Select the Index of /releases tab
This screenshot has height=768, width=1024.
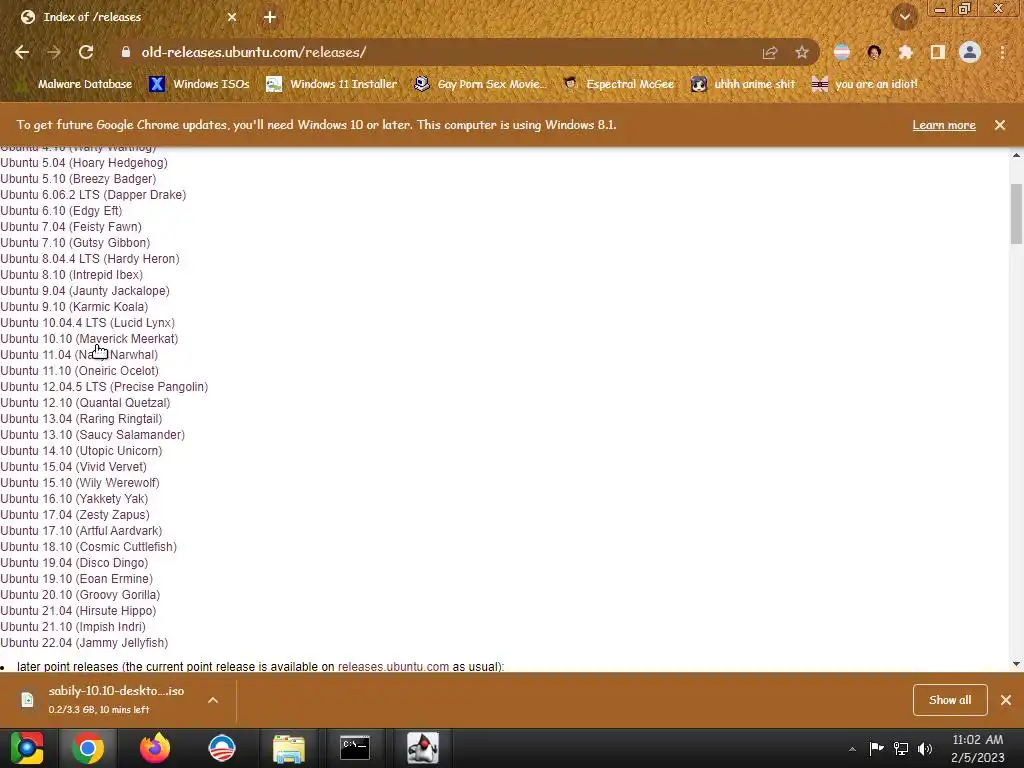click(x=129, y=17)
